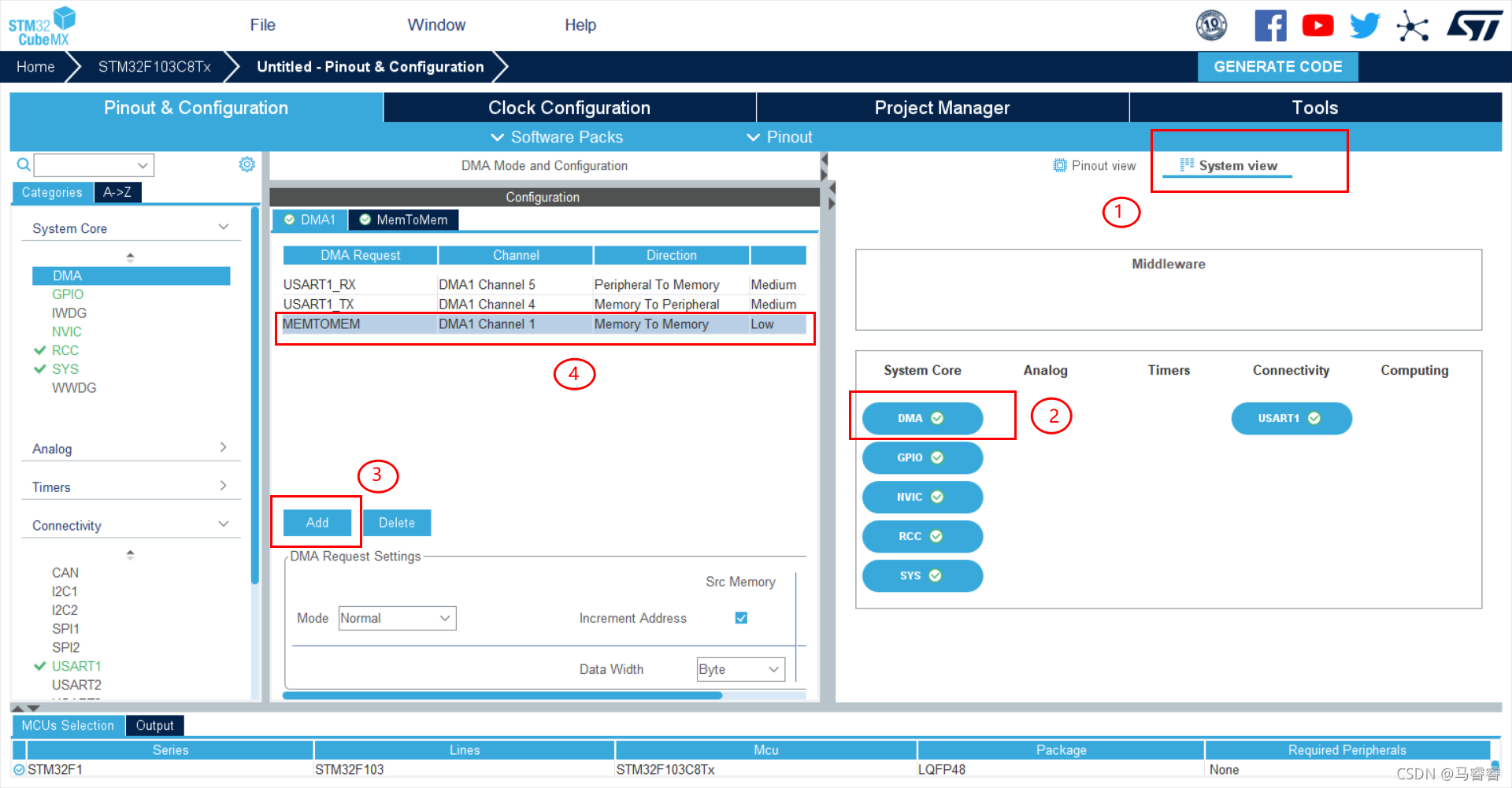
Task: Select SPI2 under Connectivity
Action: pos(65,647)
